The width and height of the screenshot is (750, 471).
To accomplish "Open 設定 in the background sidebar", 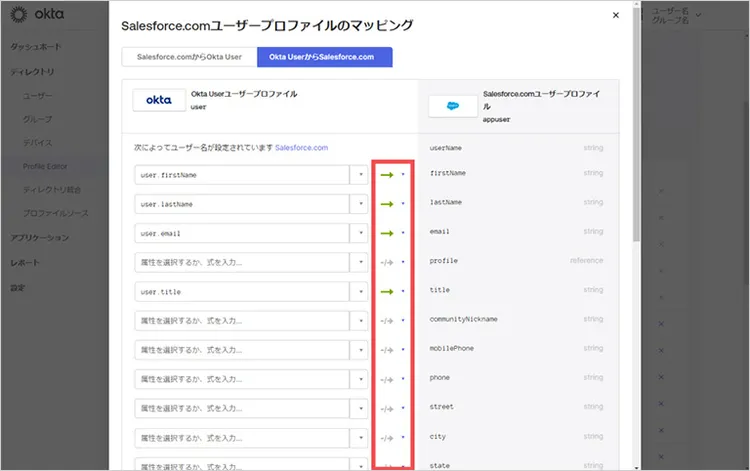I will click(18, 288).
